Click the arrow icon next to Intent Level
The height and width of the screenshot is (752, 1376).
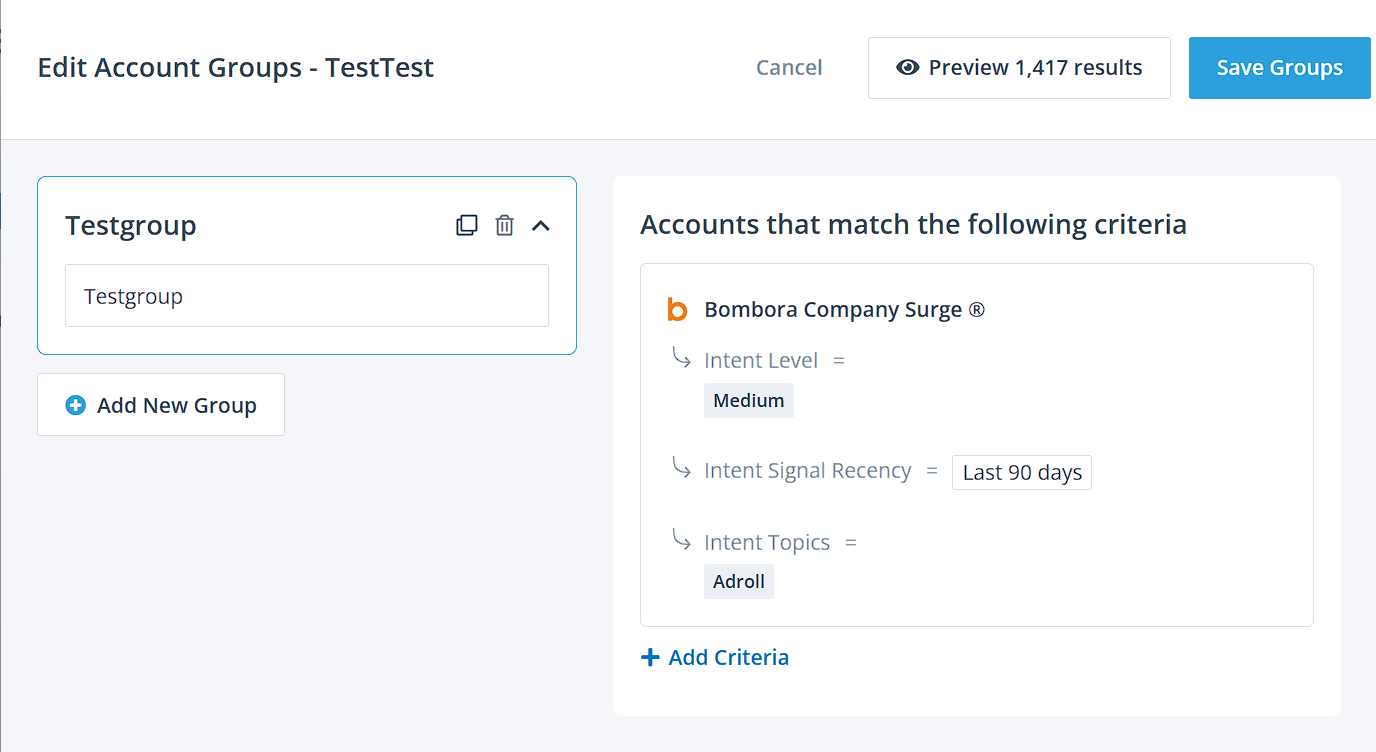tap(681, 357)
